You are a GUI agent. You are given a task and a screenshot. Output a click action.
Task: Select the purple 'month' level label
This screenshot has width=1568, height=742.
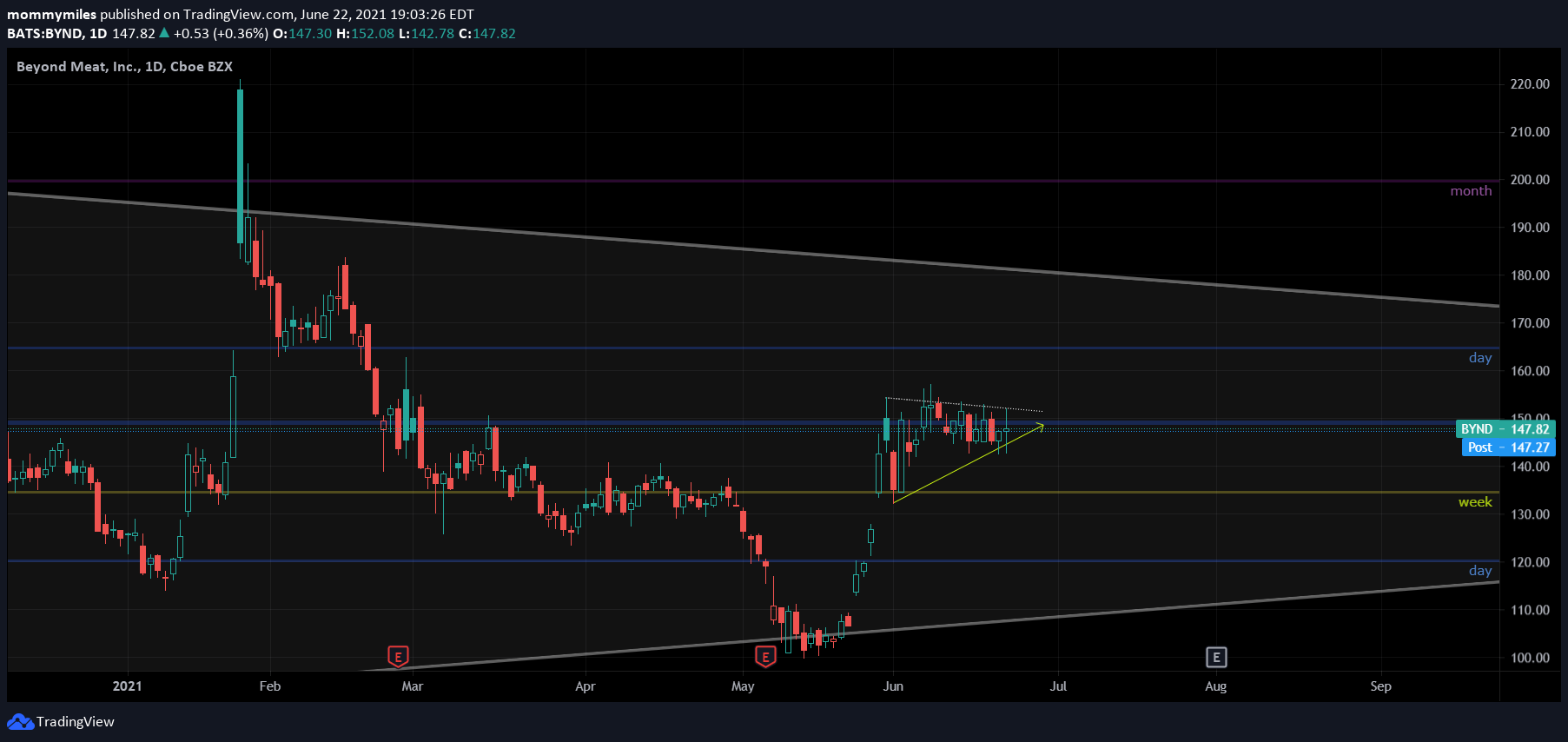pos(1471,191)
